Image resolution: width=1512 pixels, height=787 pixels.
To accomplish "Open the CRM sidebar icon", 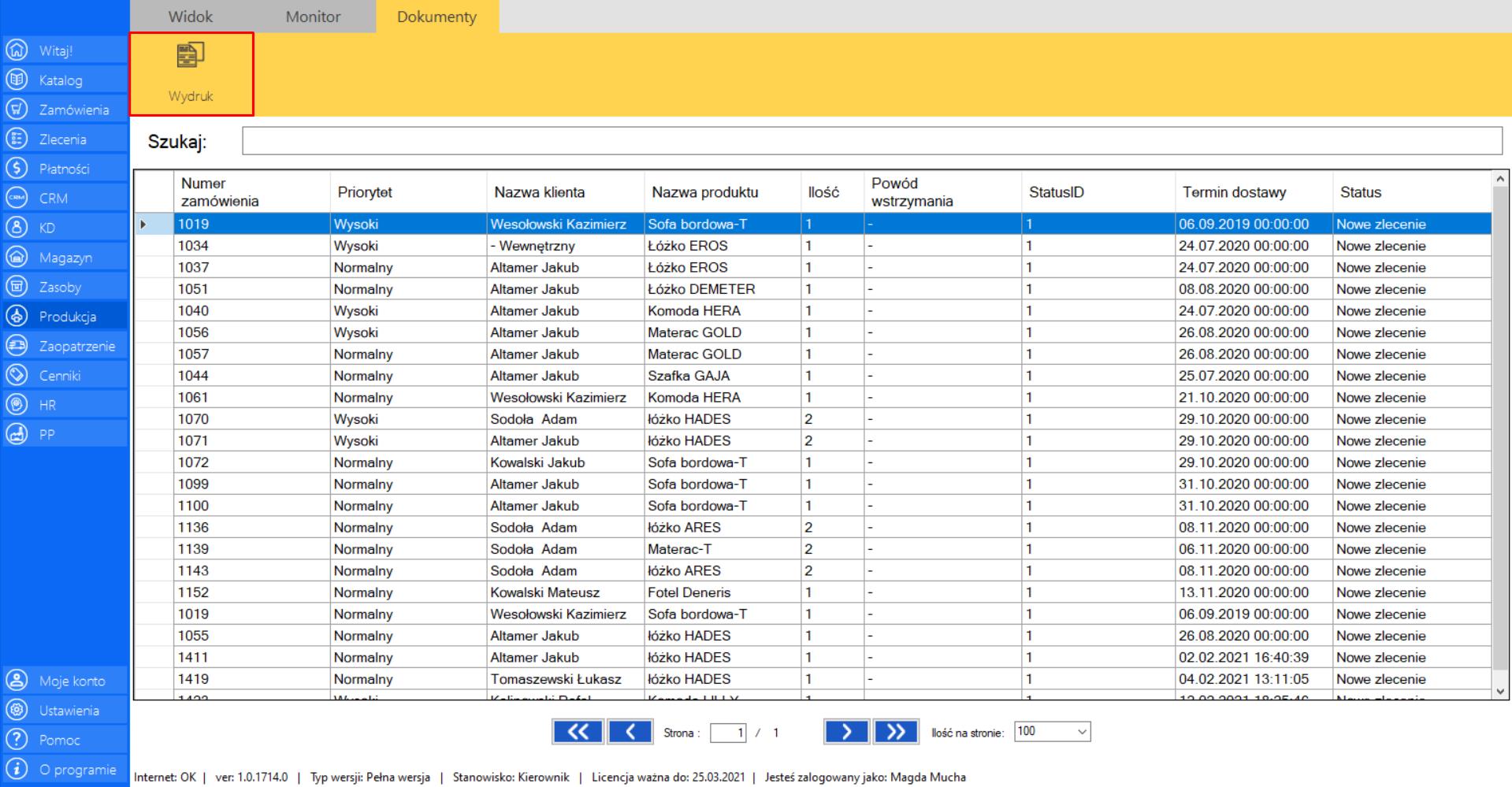I will [x=16, y=198].
